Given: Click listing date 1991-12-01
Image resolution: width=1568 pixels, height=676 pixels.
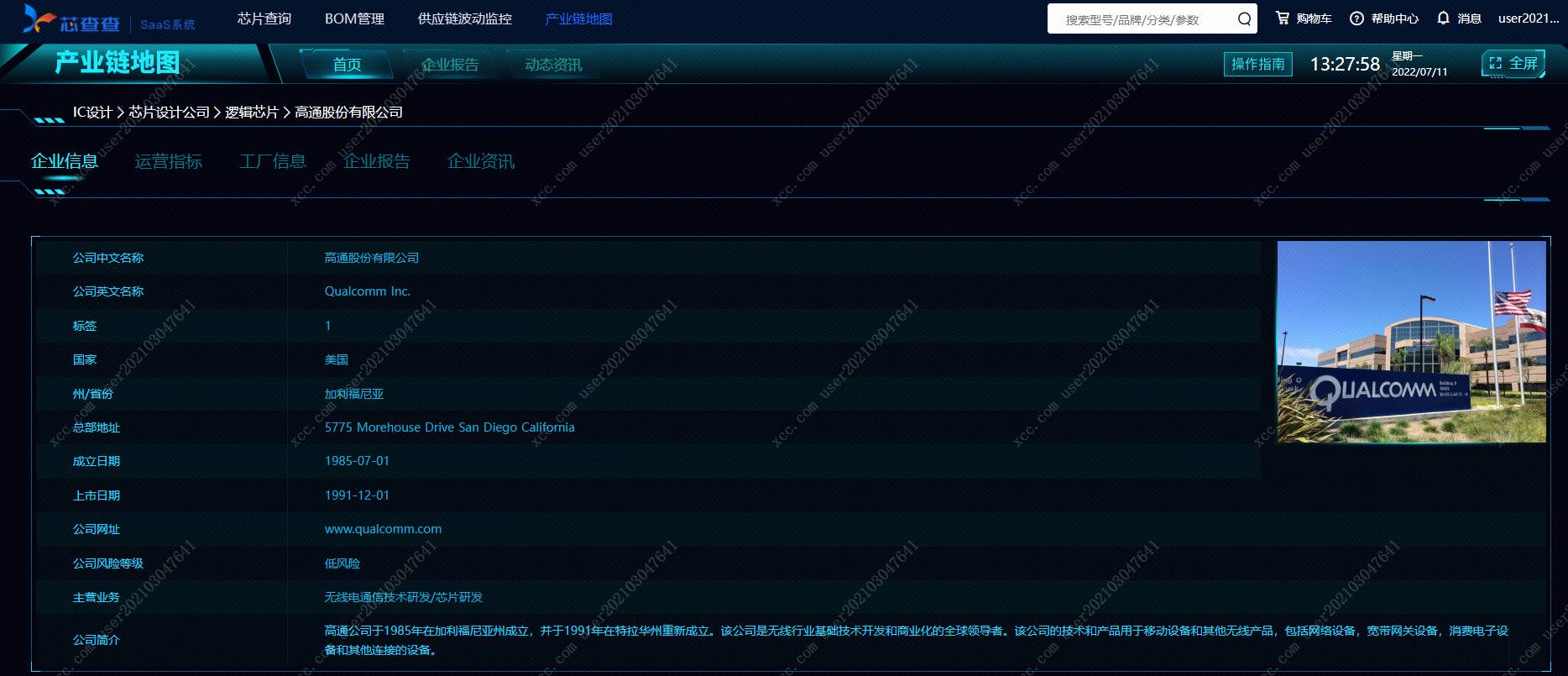Looking at the screenshot, I should pos(357,495).
